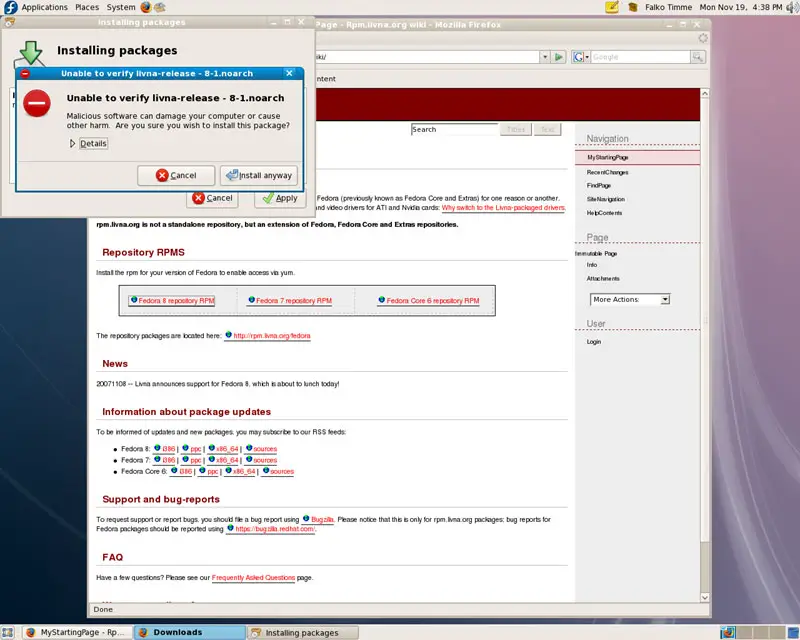Screen dimensions: 800x640
Task: Click Apply in Installing packages window
Action: pyautogui.click(x=280, y=198)
